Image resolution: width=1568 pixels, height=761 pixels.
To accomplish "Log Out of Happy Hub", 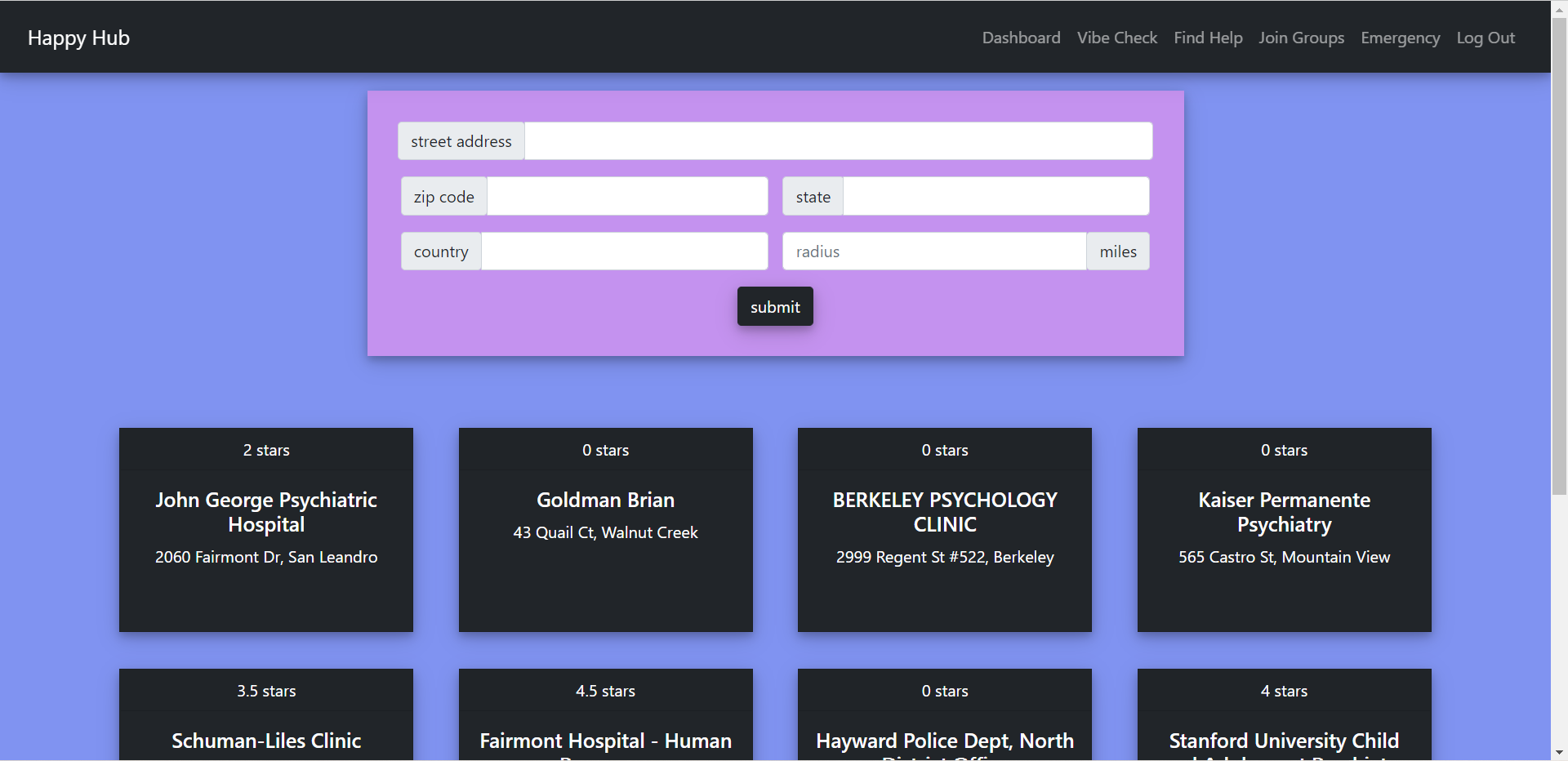I will coord(1485,38).
